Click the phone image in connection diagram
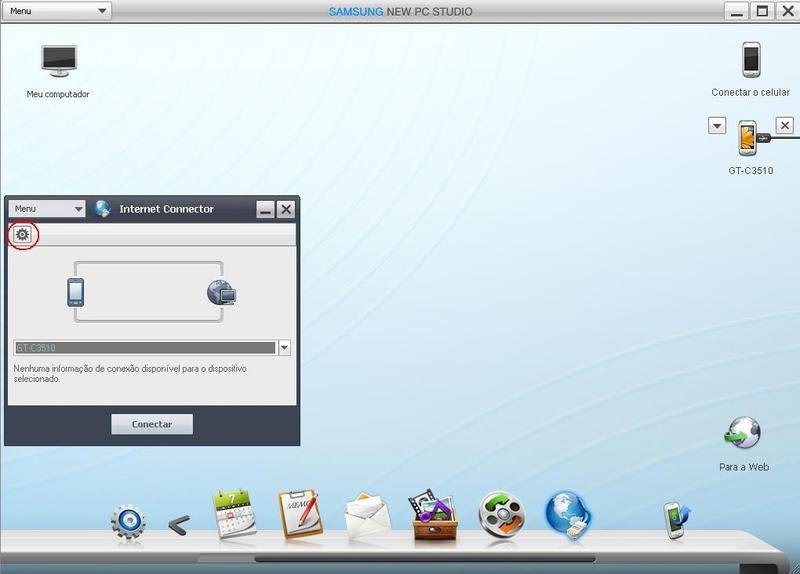Screen dimensions: 800x574 click(76, 292)
